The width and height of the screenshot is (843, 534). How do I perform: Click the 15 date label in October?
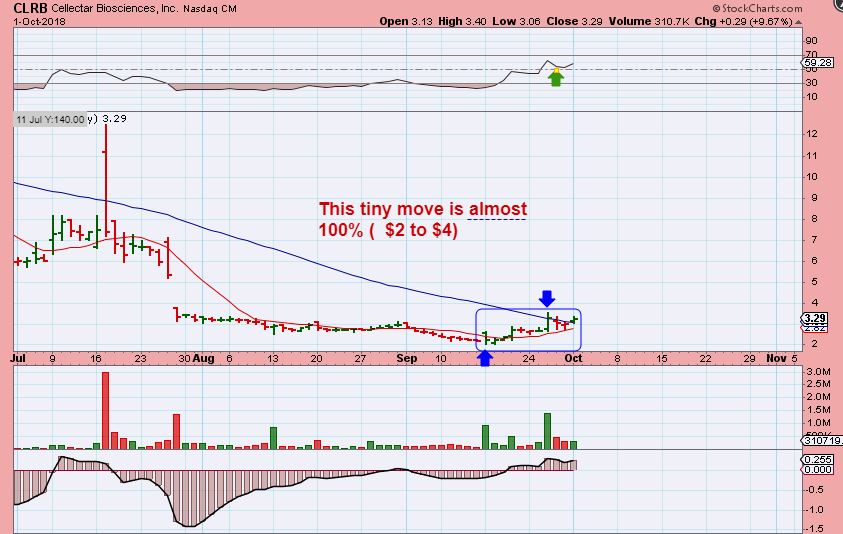click(x=662, y=358)
